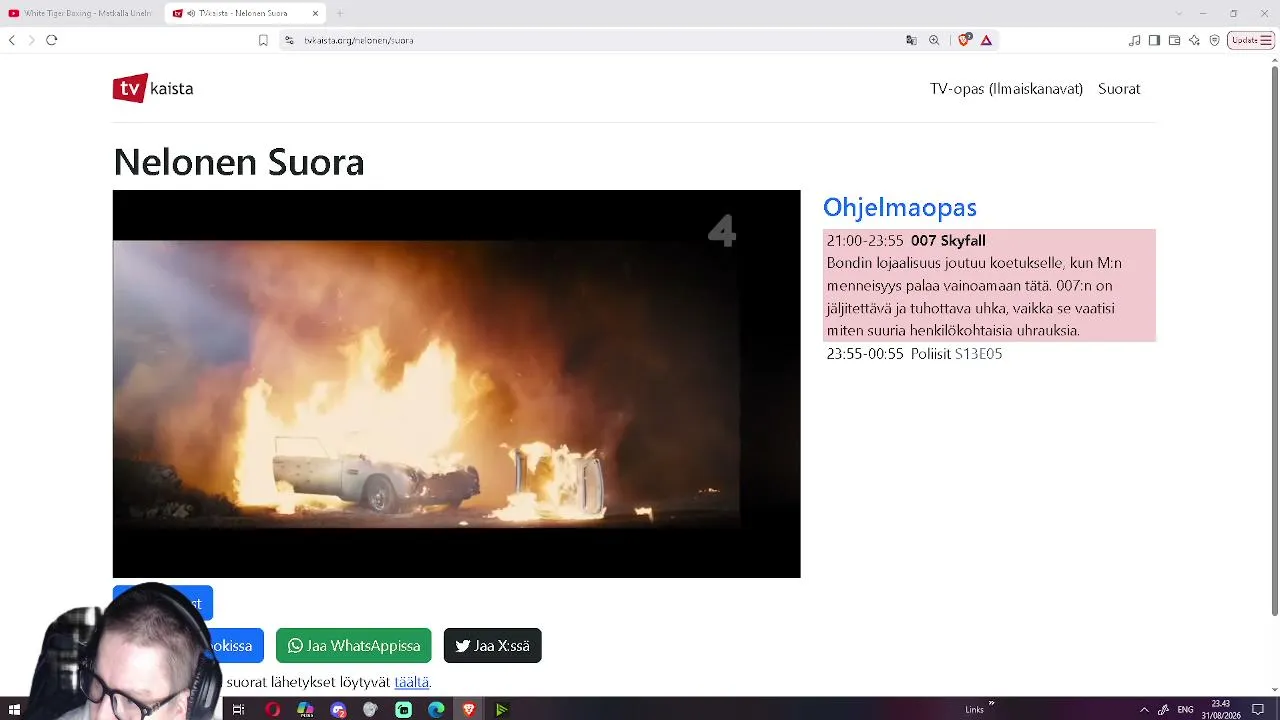
Task: Open the Suorat navigation link
Action: [x=1119, y=89]
